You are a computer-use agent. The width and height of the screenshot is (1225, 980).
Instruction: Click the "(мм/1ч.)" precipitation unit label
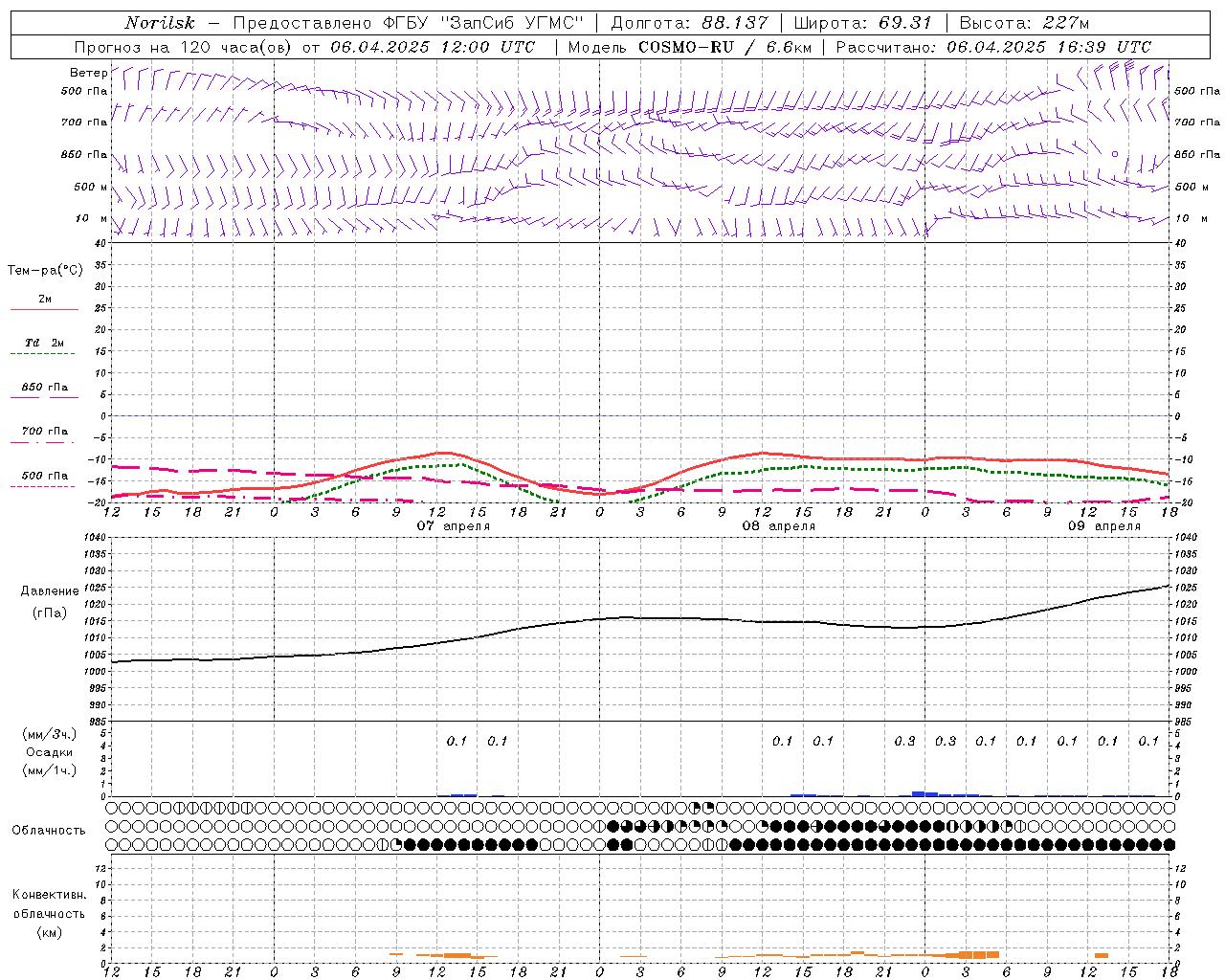pyautogui.click(x=50, y=770)
